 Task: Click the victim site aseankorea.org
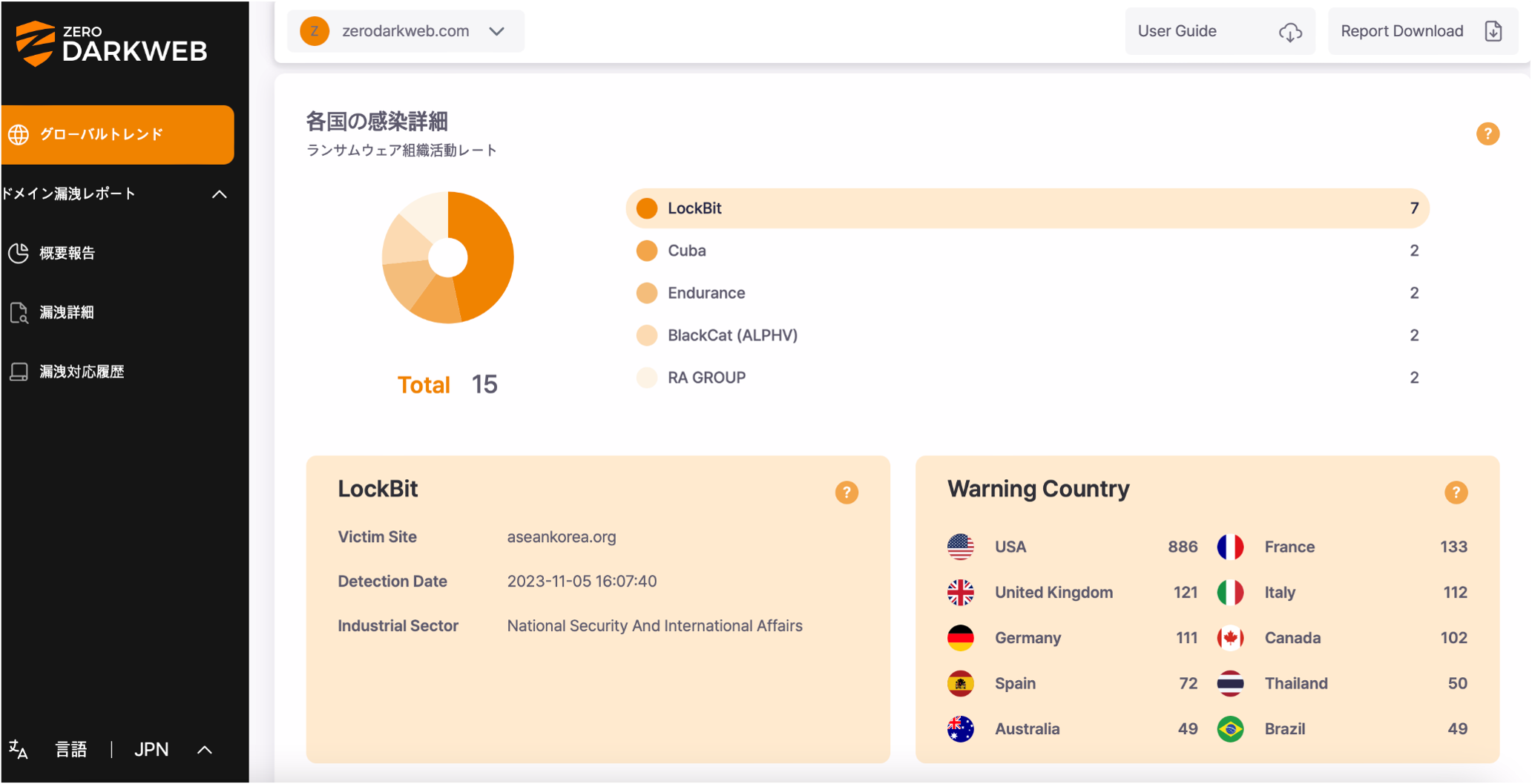pos(562,537)
